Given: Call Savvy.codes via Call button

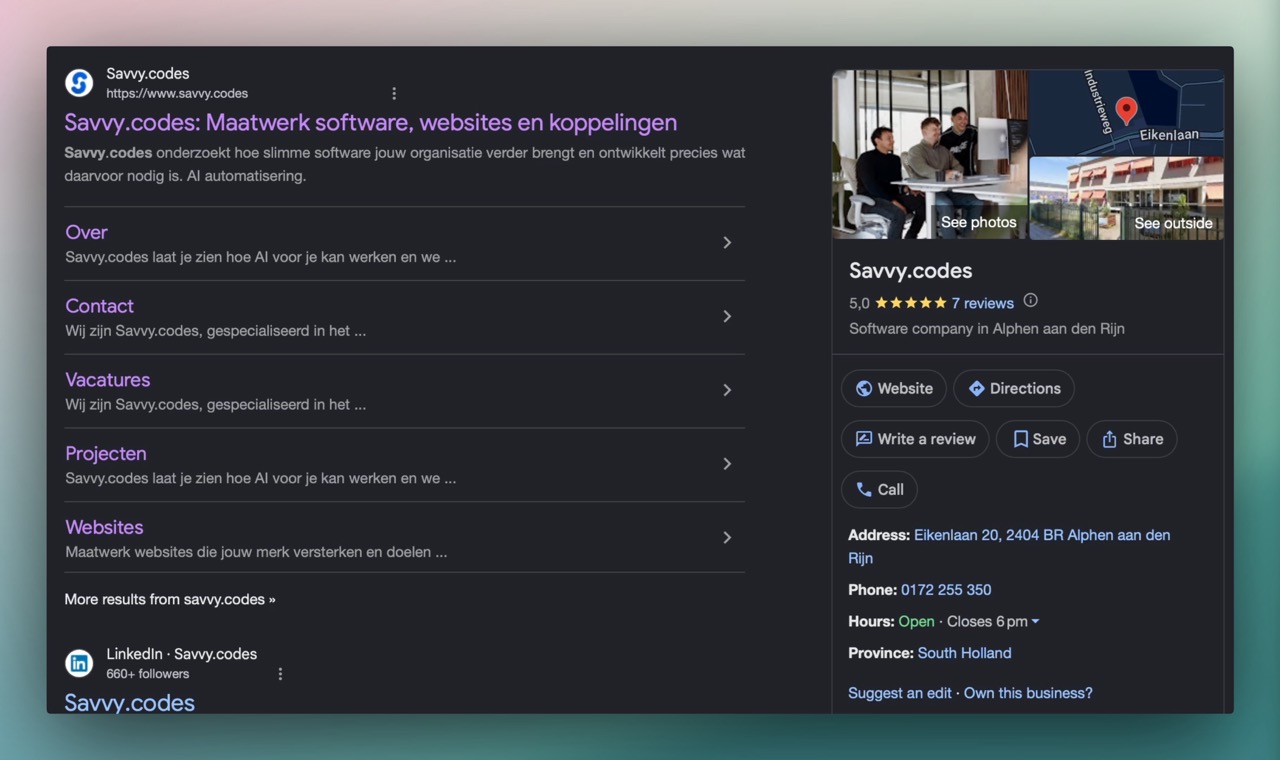Looking at the screenshot, I should (879, 490).
